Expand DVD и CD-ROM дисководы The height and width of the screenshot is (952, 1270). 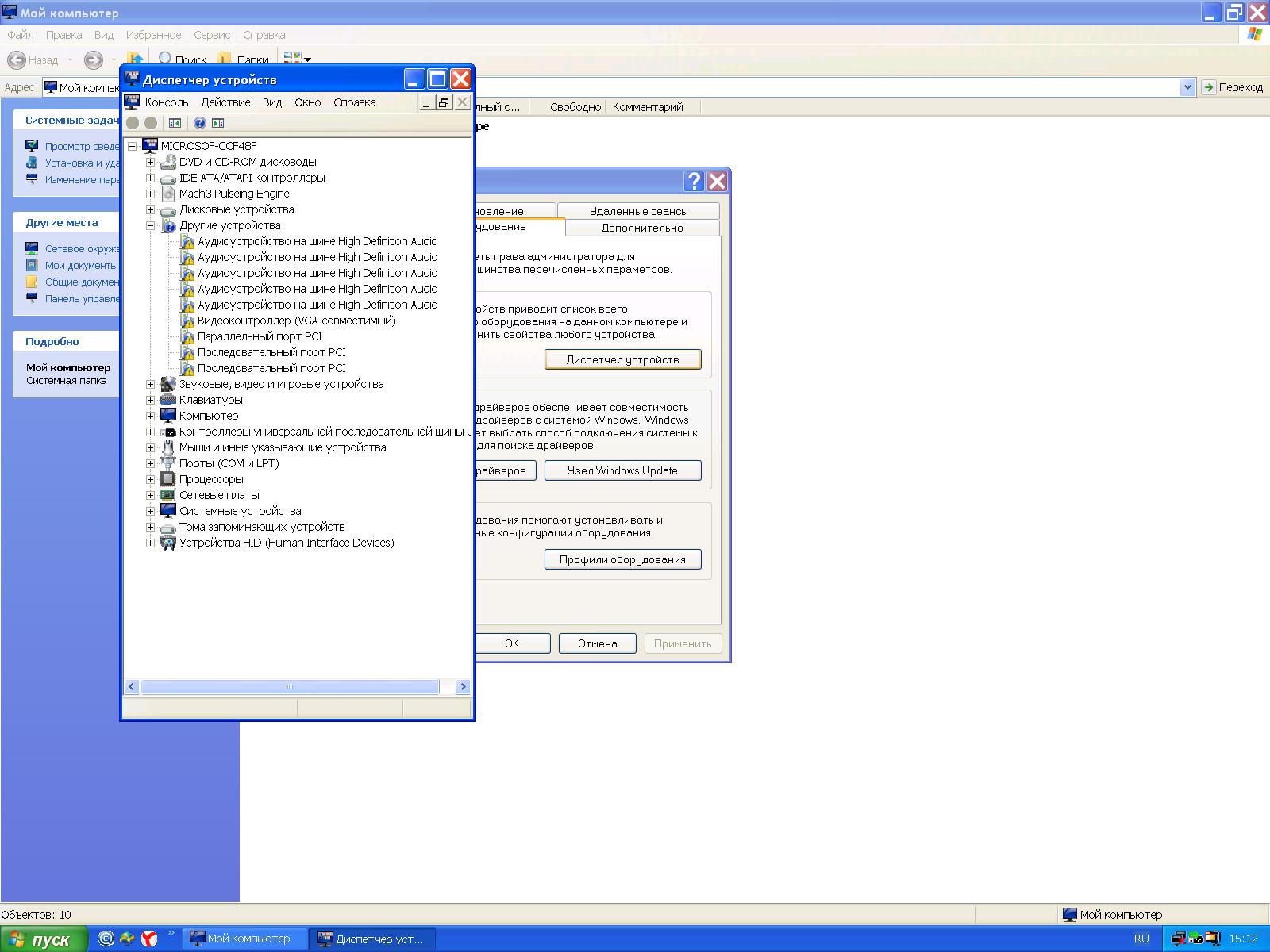pyautogui.click(x=150, y=162)
